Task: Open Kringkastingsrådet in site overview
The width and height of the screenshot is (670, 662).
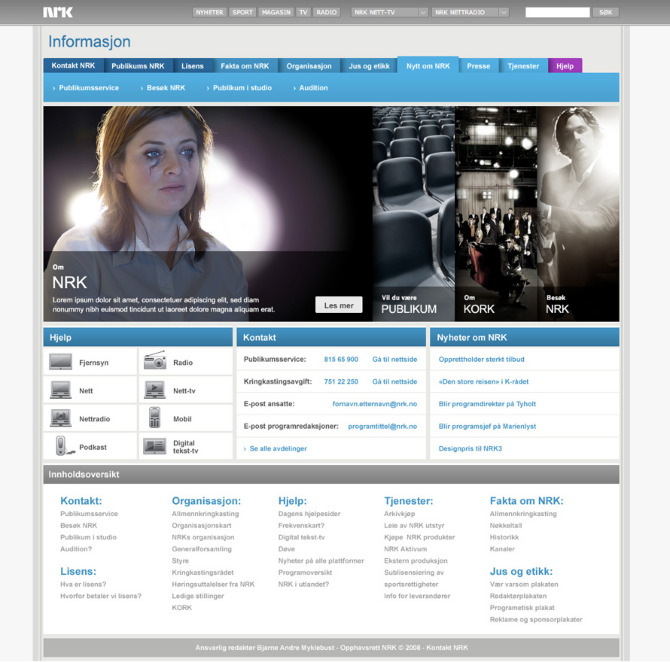Action: point(203,572)
